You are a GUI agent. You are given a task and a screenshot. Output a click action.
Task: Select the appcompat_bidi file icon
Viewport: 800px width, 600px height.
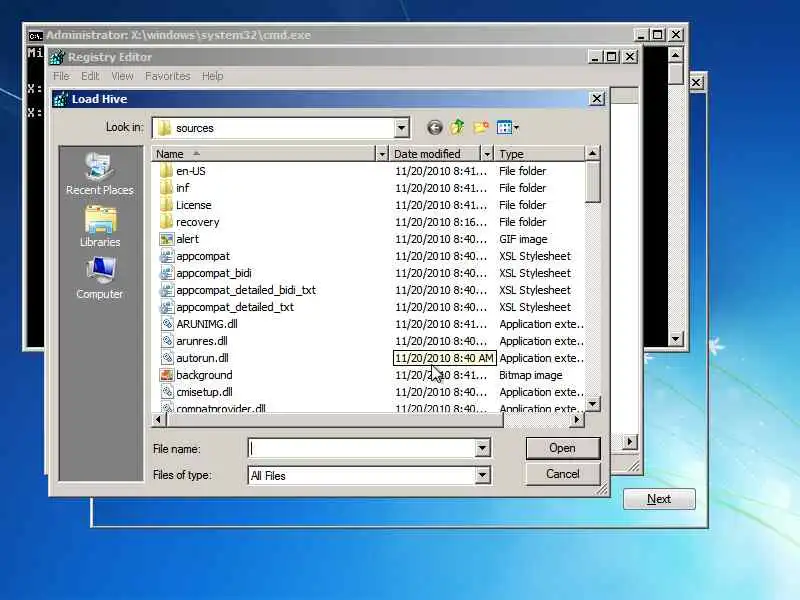pyautogui.click(x=166, y=273)
